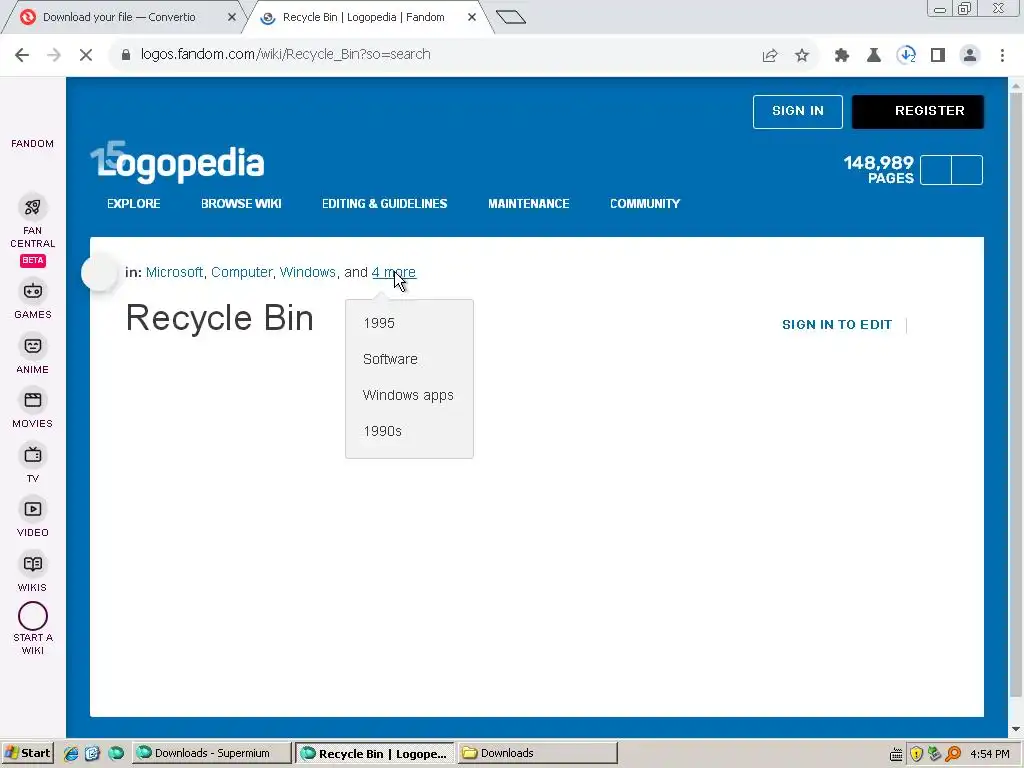Go forward with browser forward arrow
Viewport: 1024px width, 768px height.
pos(54,55)
